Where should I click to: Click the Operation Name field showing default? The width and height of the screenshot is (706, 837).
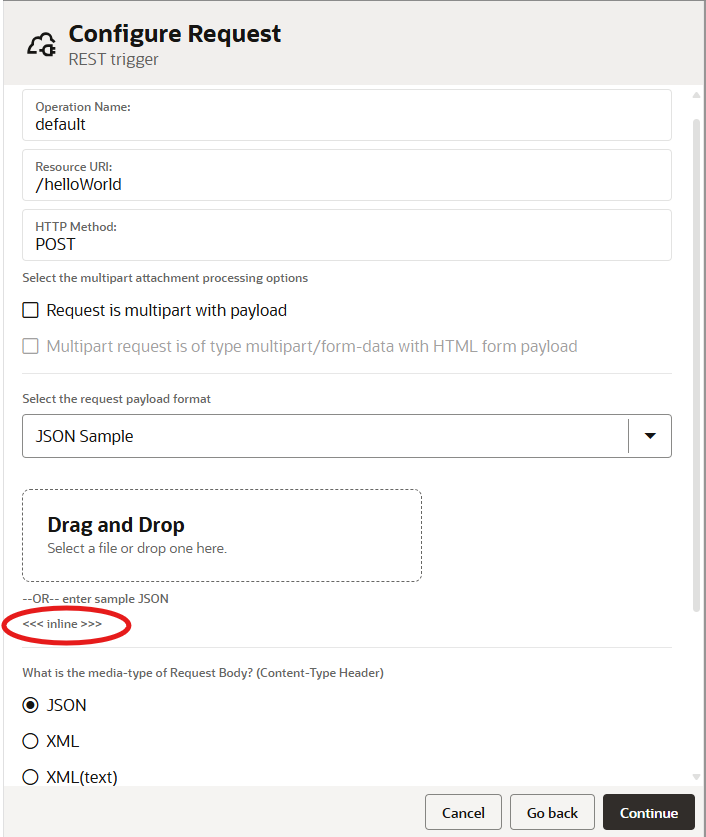346,115
